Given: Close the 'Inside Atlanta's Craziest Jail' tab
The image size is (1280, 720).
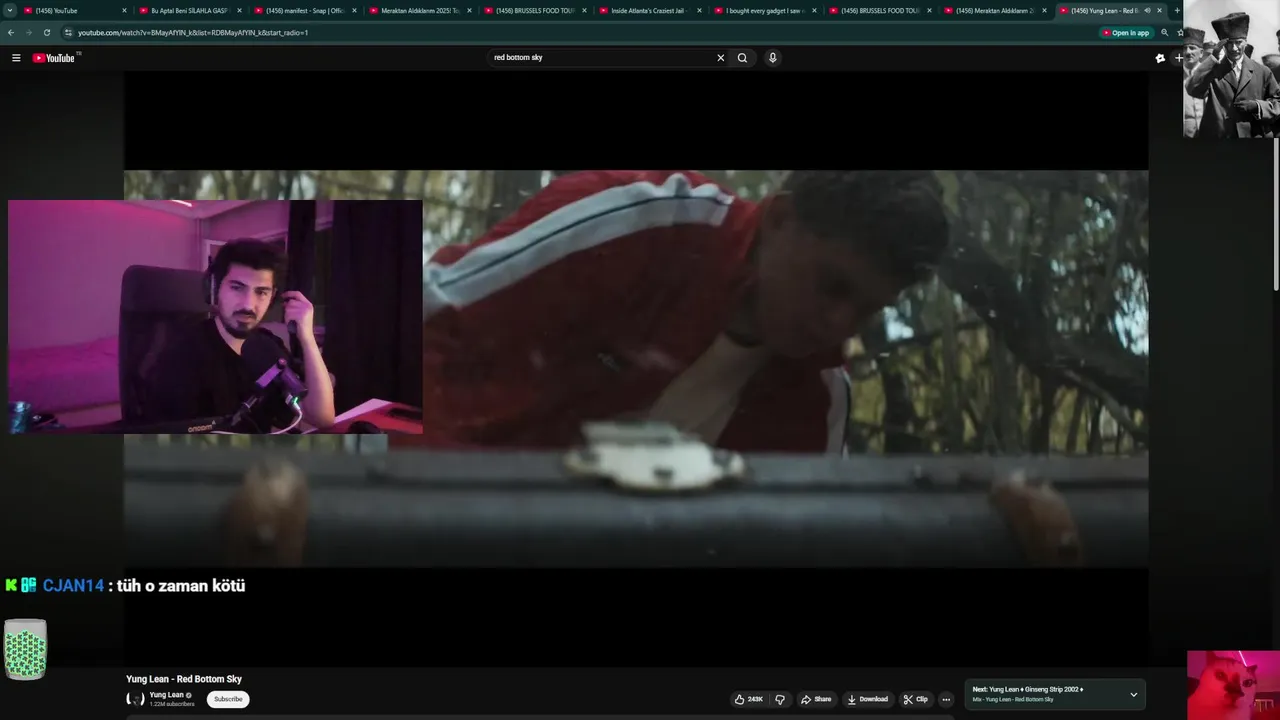Looking at the screenshot, I should tap(700, 10).
